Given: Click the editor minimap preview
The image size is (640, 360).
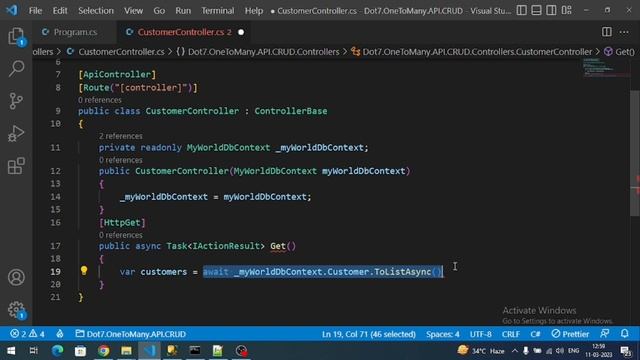Looking at the screenshot, I should click(606, 68).
